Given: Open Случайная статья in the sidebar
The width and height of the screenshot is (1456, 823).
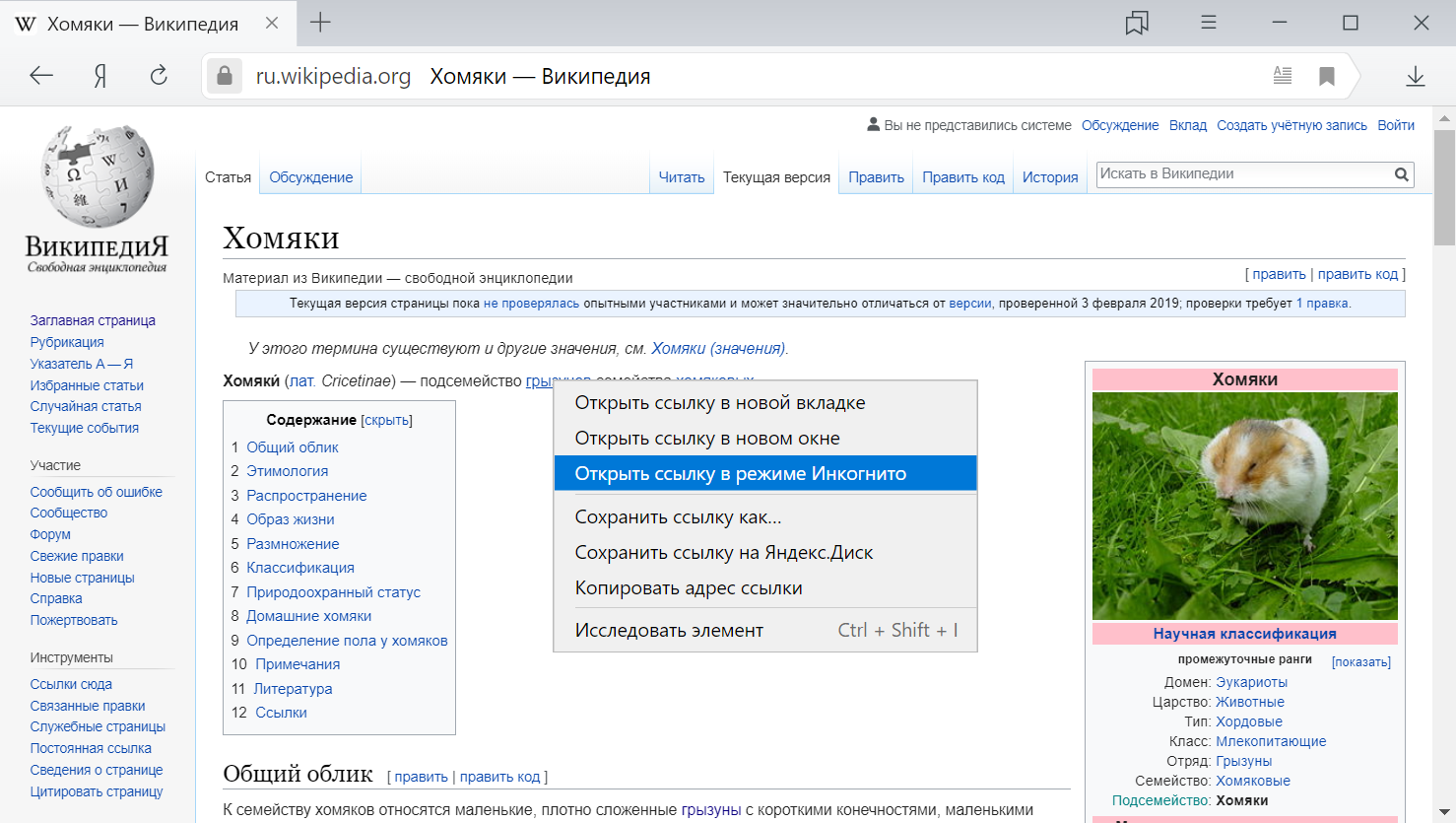Looking at the screenshot, I should (86, 406).
